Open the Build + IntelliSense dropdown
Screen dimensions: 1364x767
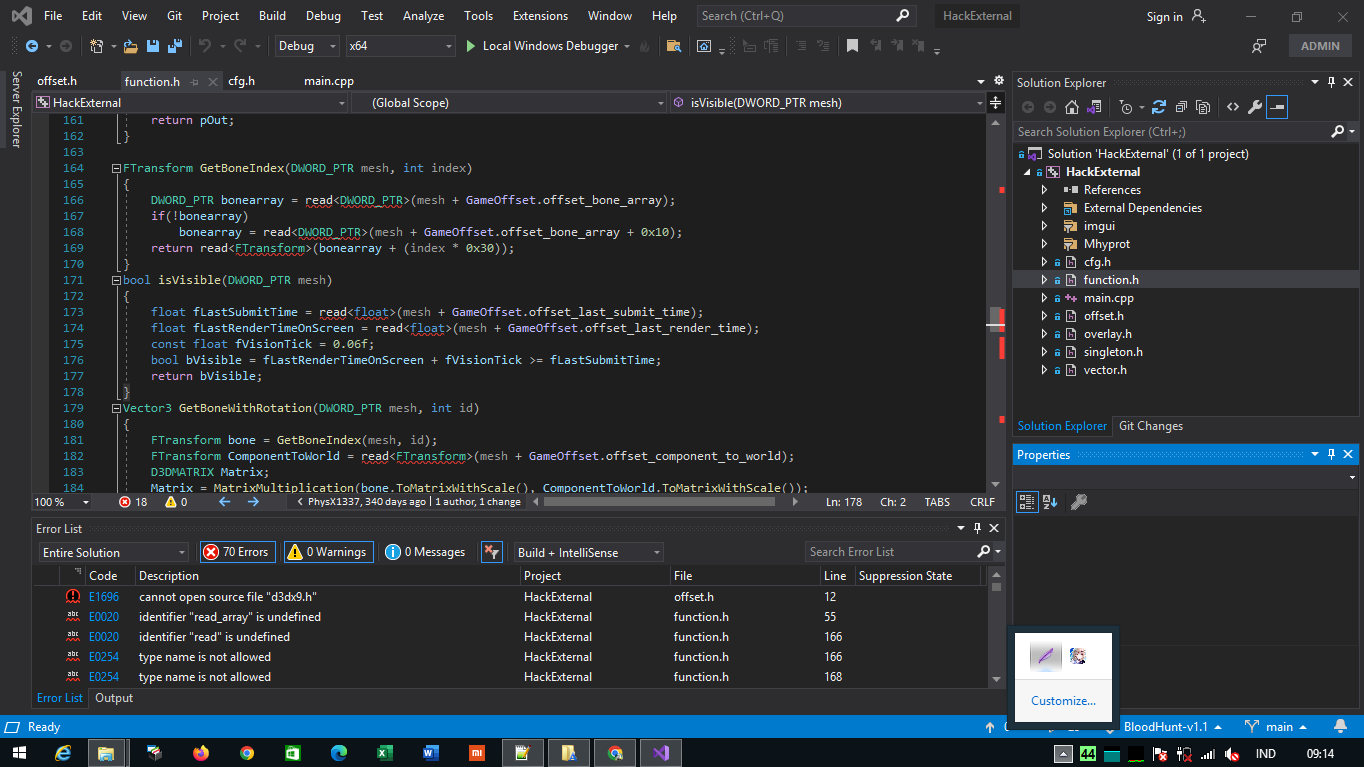click(x=588, y=552)
